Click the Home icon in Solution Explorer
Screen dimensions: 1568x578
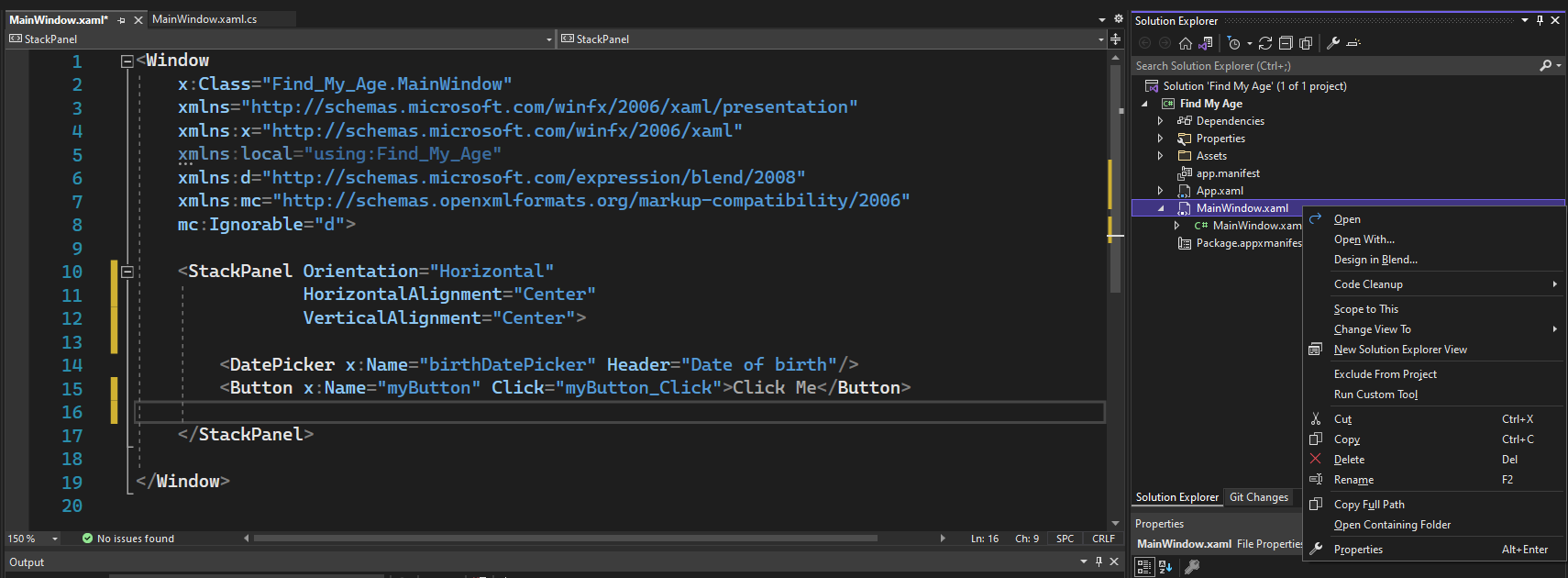(x=1186, y=43)
